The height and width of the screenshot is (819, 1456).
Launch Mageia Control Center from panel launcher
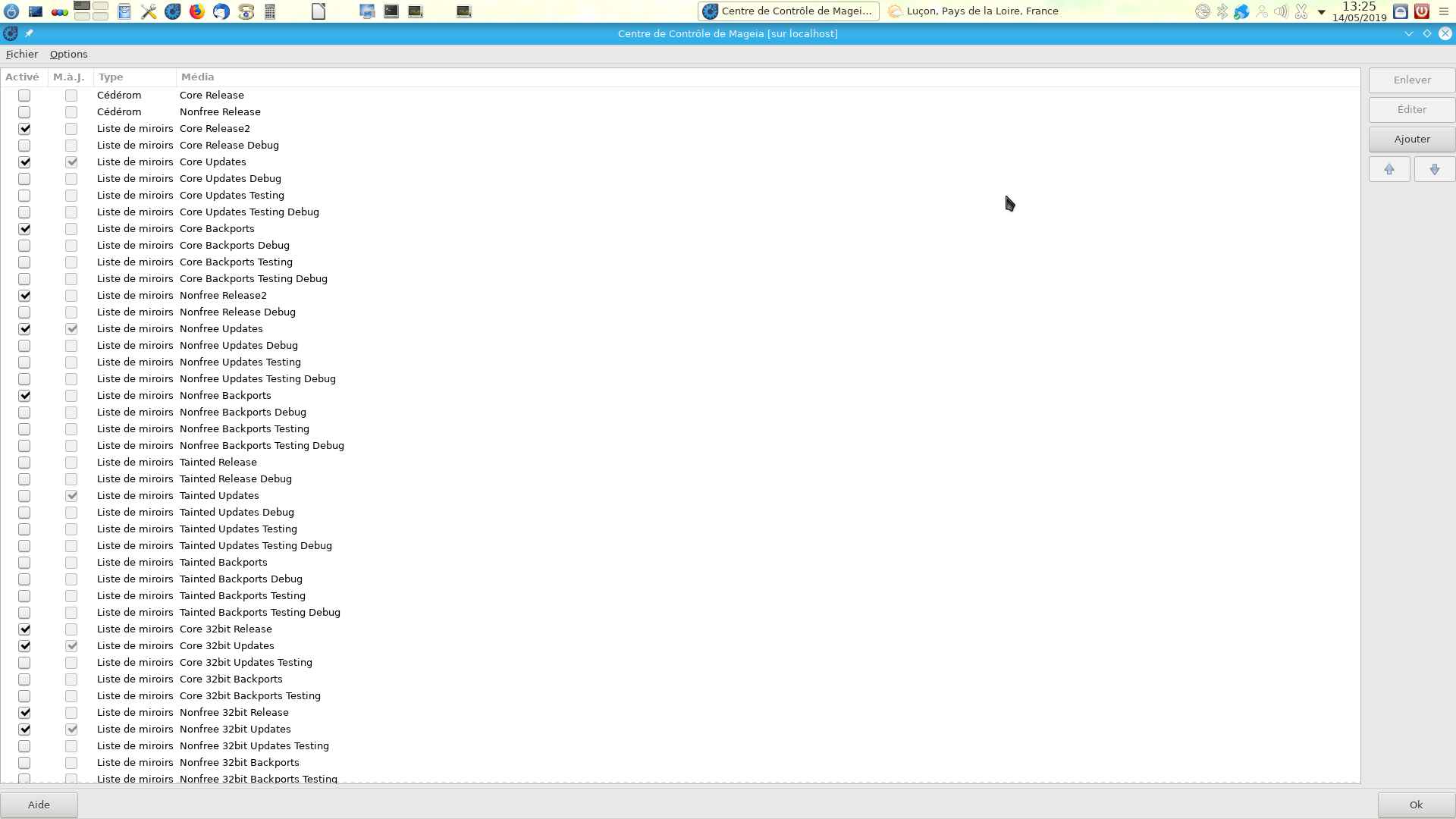tap(173, 11)
